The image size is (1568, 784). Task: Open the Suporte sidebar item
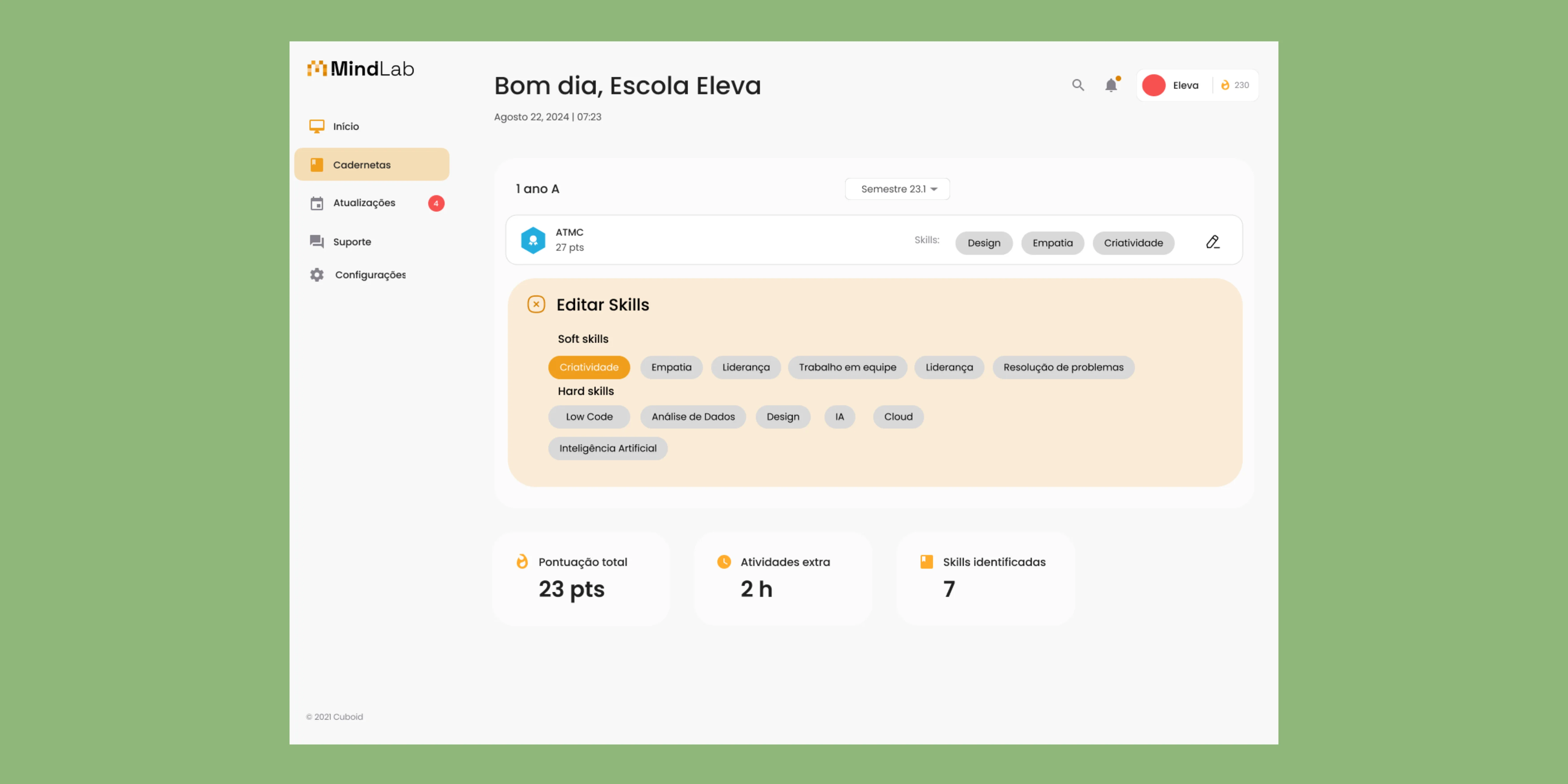coord(352,242)
